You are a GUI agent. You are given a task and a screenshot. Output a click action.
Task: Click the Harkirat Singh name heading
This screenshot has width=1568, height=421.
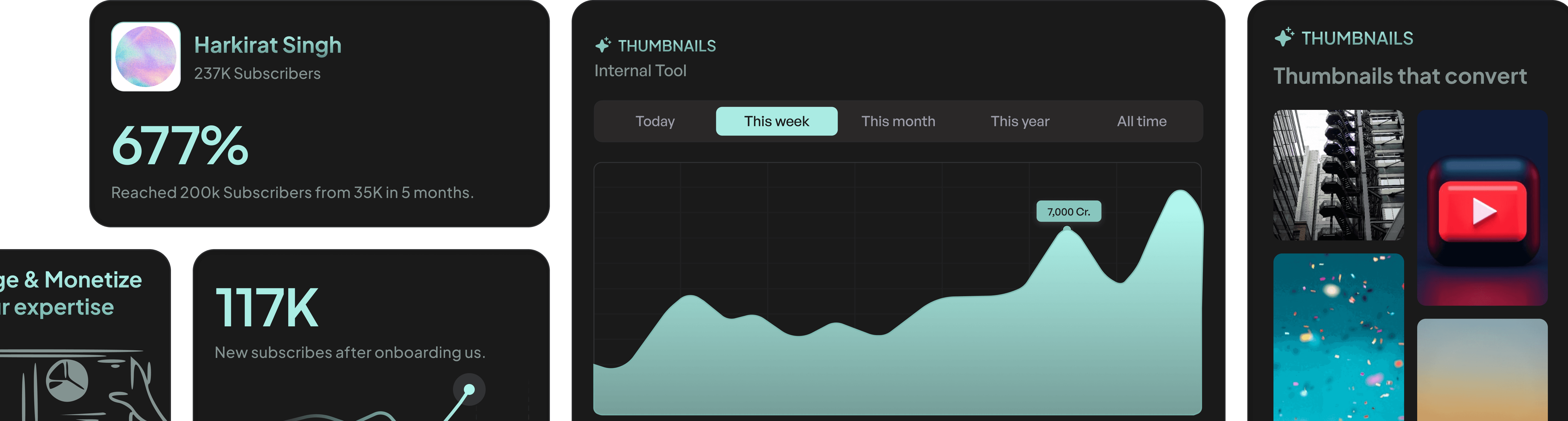[268, 45]
